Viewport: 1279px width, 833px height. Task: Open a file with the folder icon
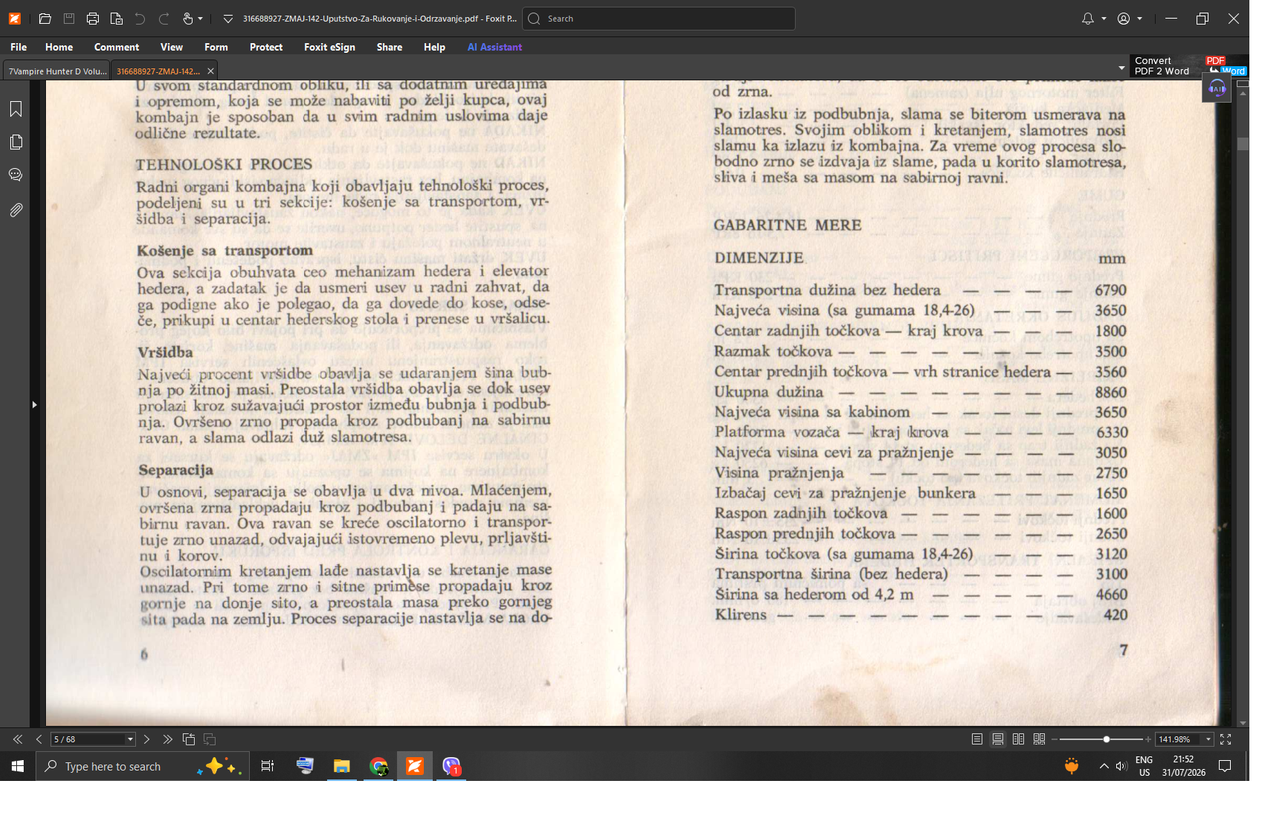[45, 18]
